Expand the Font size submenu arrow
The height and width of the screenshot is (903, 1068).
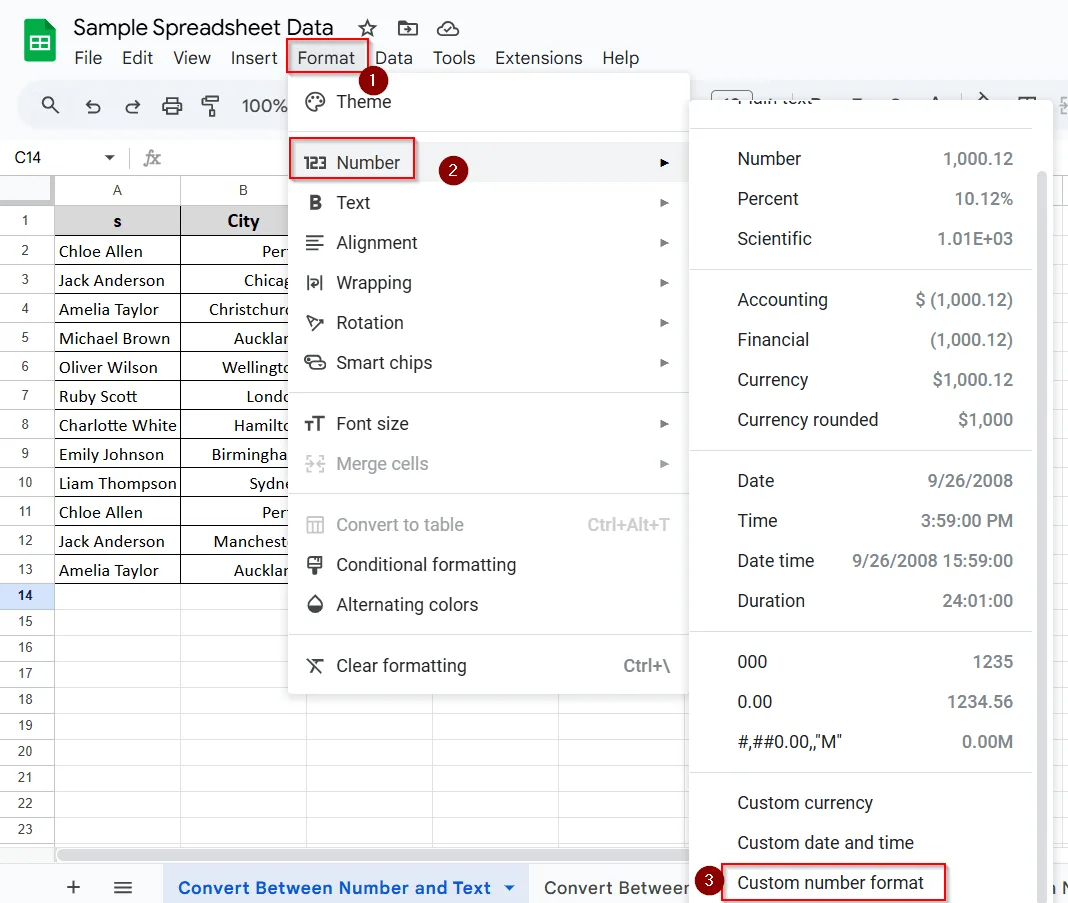[x=664, y=424]
